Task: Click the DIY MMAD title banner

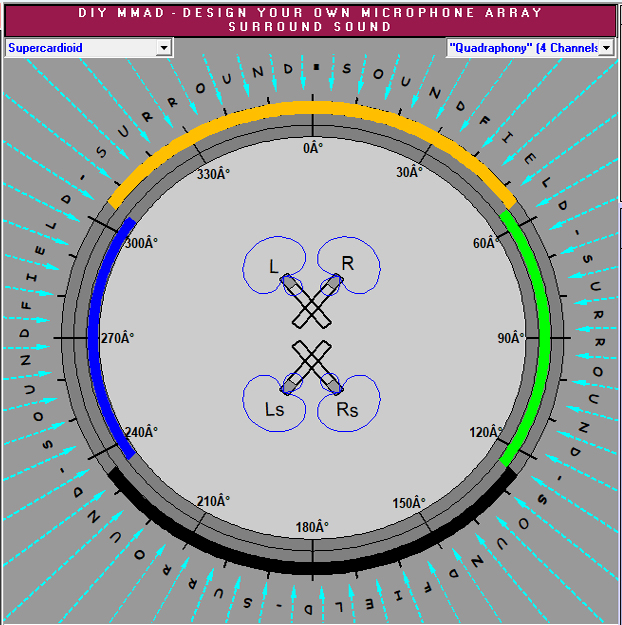Action: coord(311,20)
